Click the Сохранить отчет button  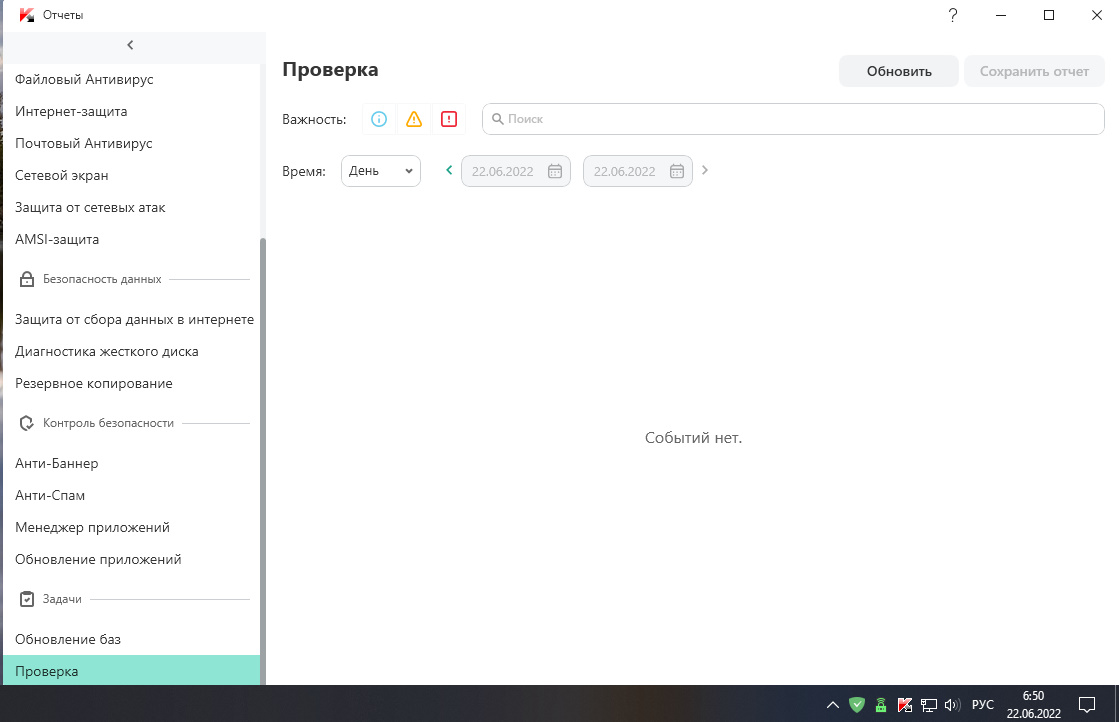tap(1034, 71)
